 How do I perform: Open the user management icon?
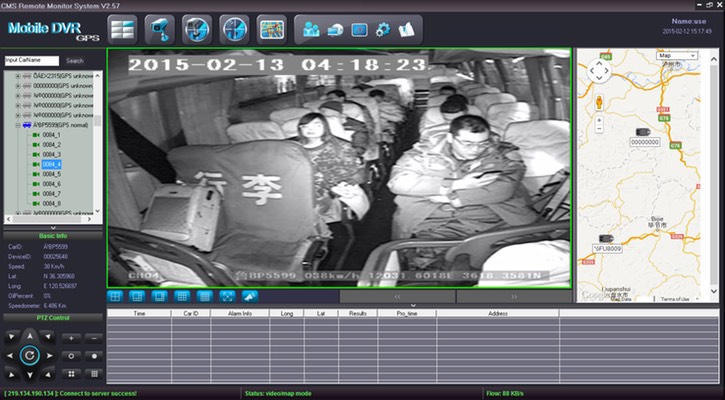tap(309, 28)
